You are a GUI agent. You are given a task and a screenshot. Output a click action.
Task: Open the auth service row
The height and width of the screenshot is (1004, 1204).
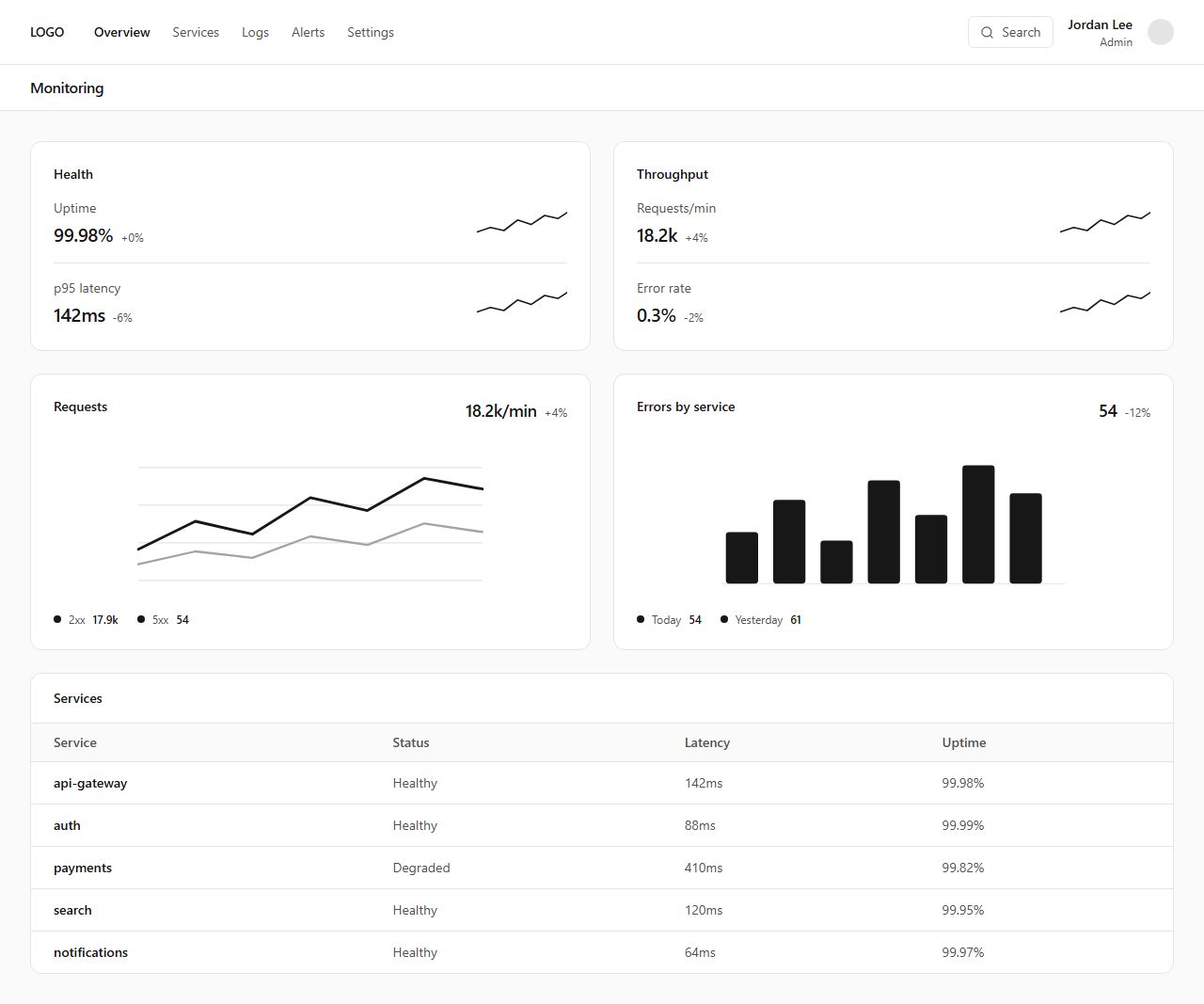coord(602,825)
